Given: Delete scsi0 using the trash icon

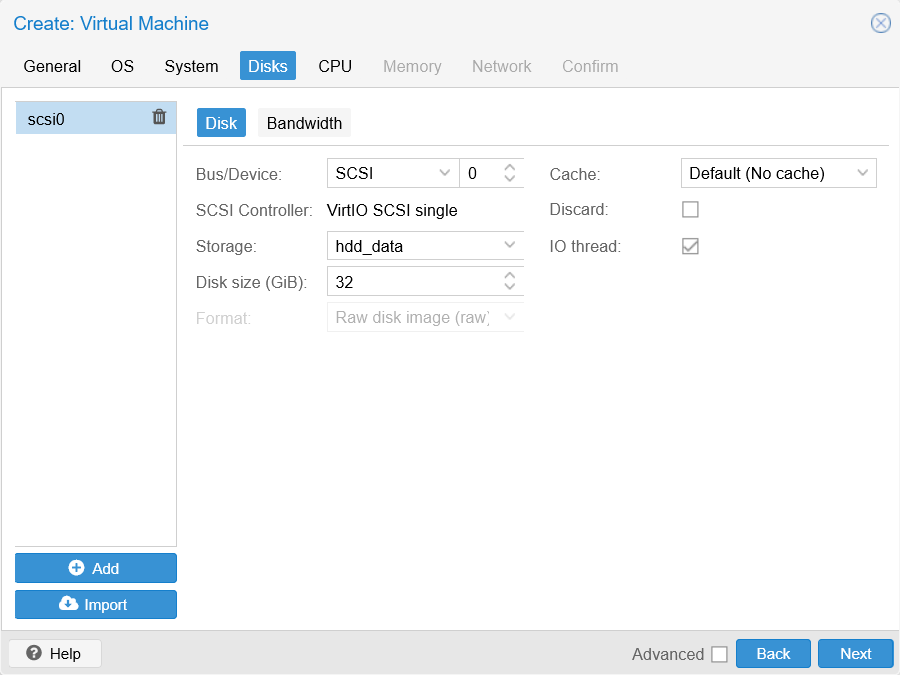Looking at the screenshot, I should coord(159,117).
